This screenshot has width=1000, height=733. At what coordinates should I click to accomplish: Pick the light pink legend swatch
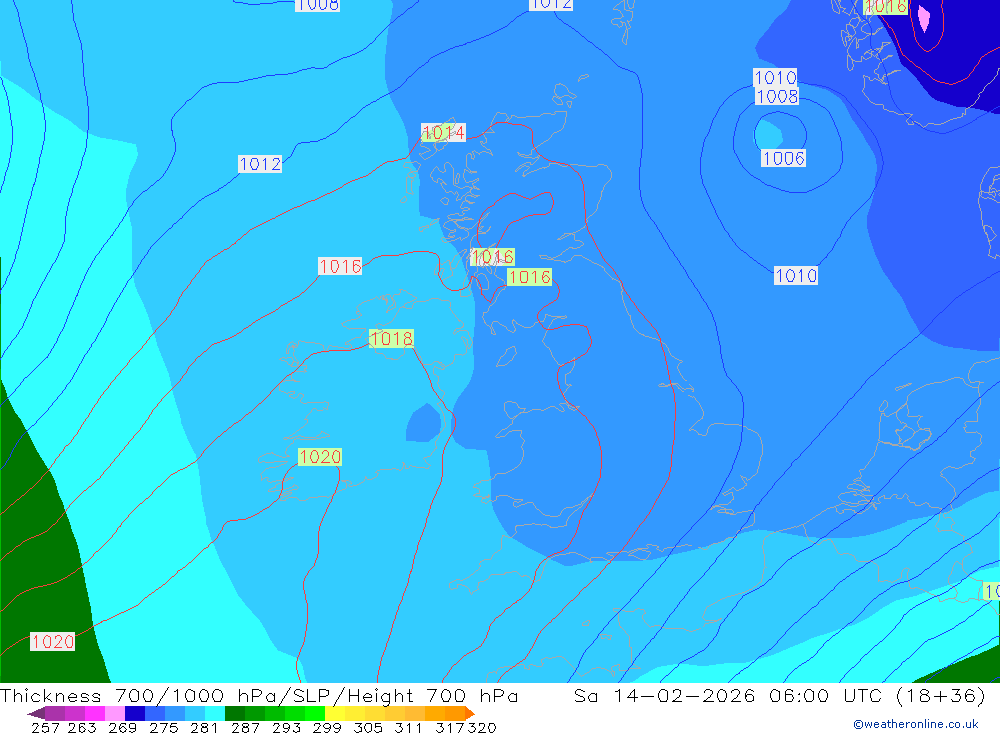click(115, 713)
